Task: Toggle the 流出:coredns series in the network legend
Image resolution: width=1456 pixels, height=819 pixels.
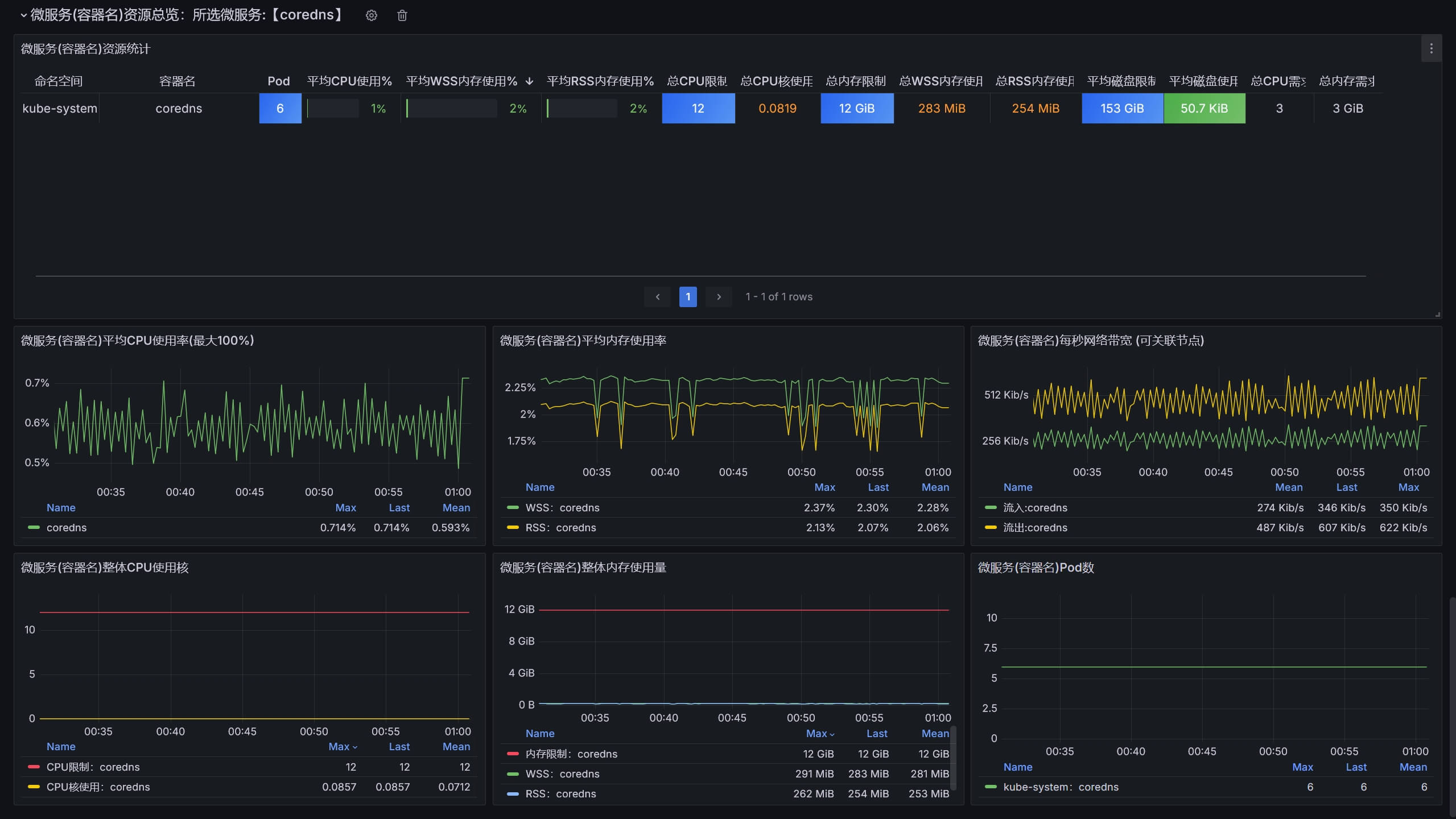Action: click(x=1034, y=527)
